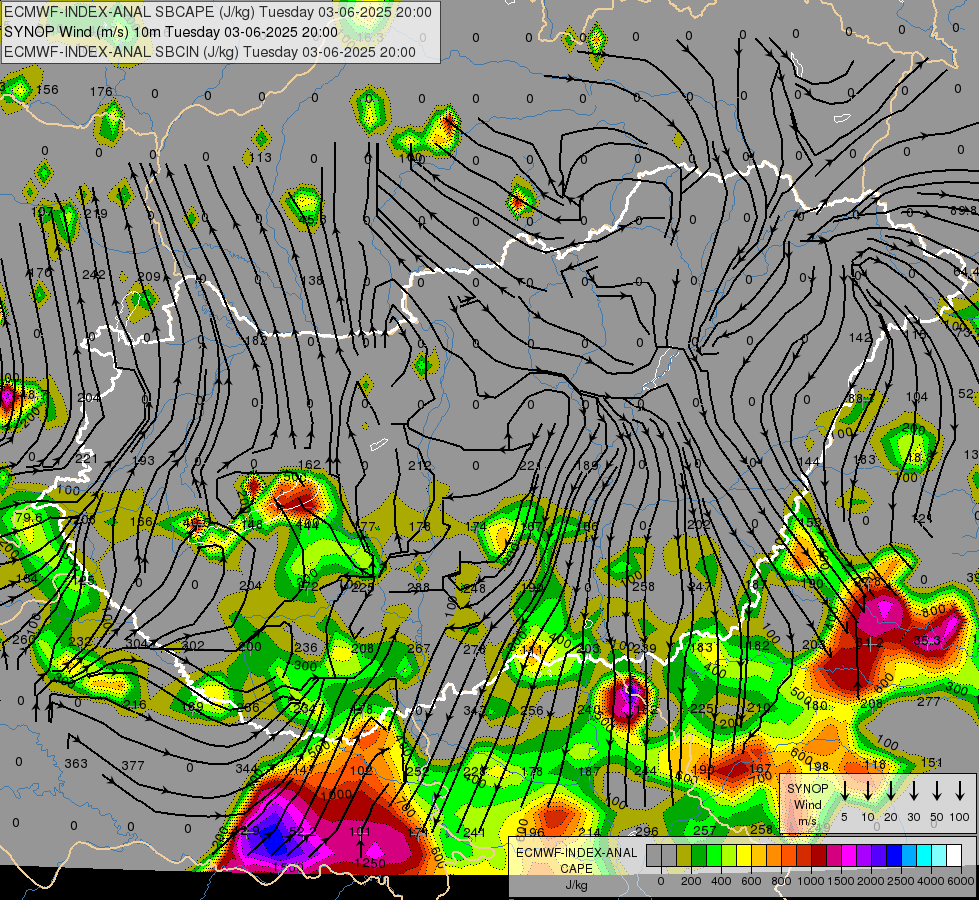979x900 pixels.
Task: Click the map value 296
Action: coord(647,831)
